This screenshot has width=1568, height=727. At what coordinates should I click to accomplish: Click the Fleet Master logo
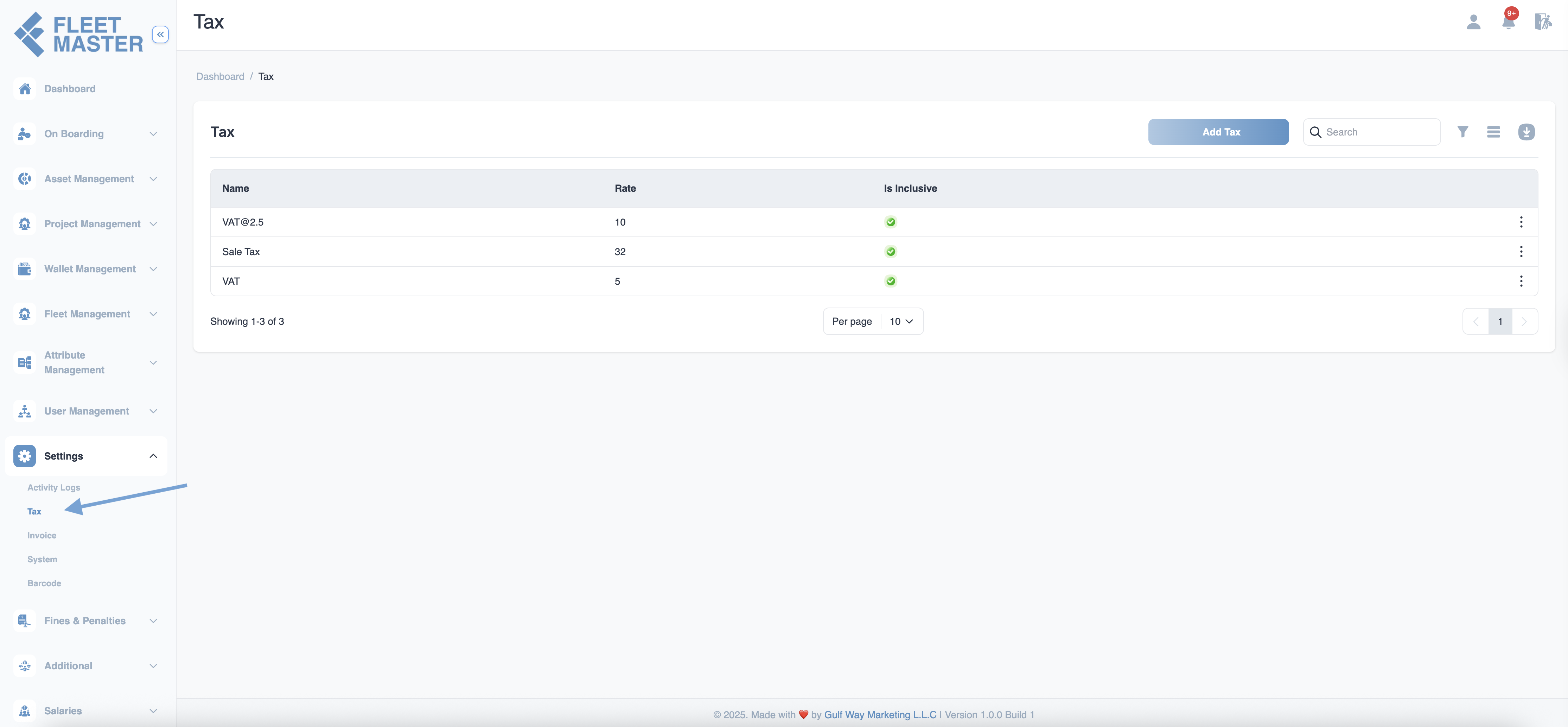point(78,35)
